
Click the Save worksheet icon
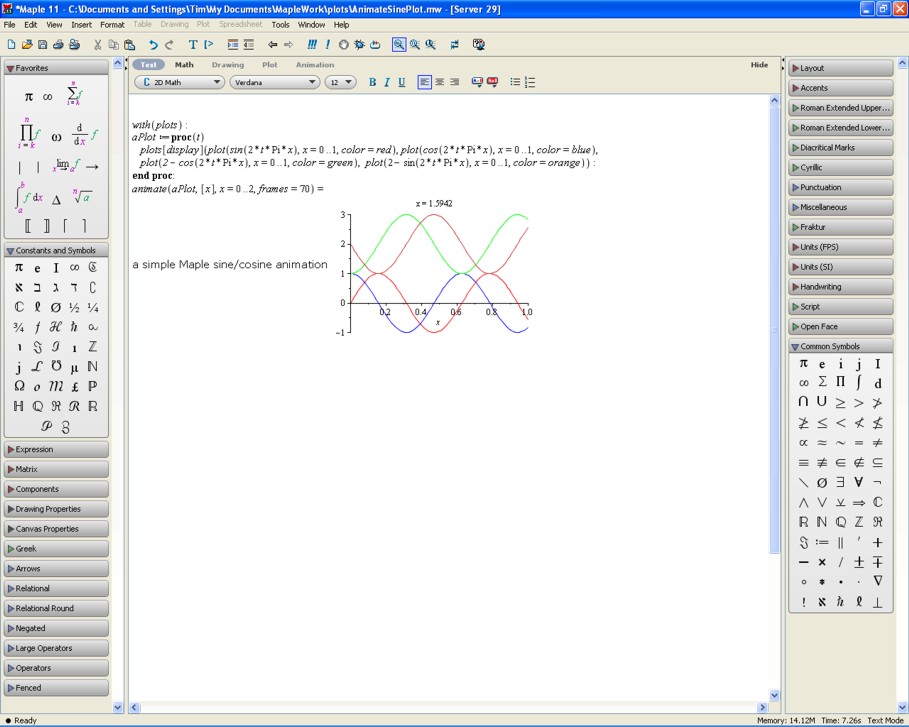42,45
